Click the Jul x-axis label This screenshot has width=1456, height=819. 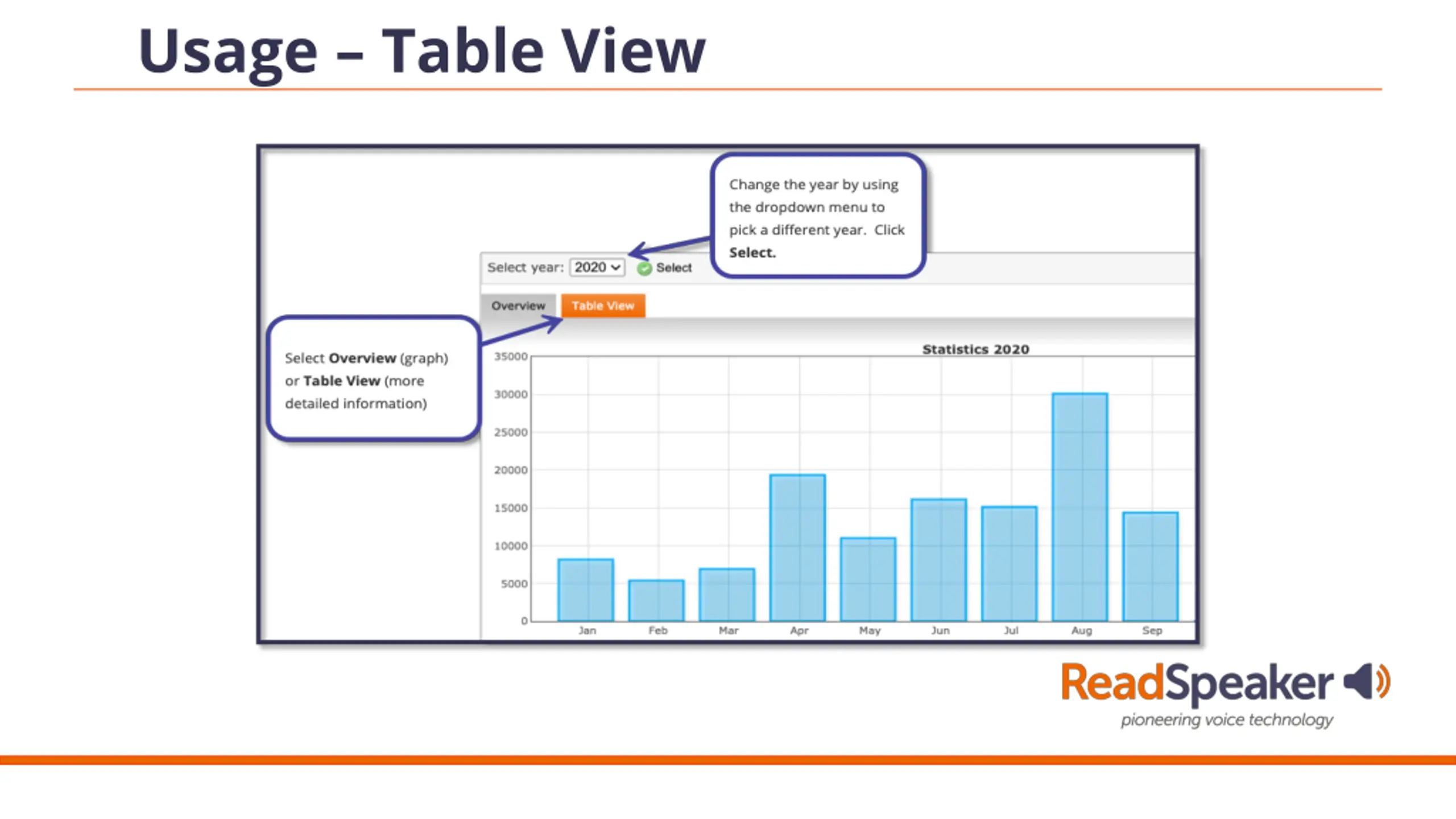(x=1011, y=630)
